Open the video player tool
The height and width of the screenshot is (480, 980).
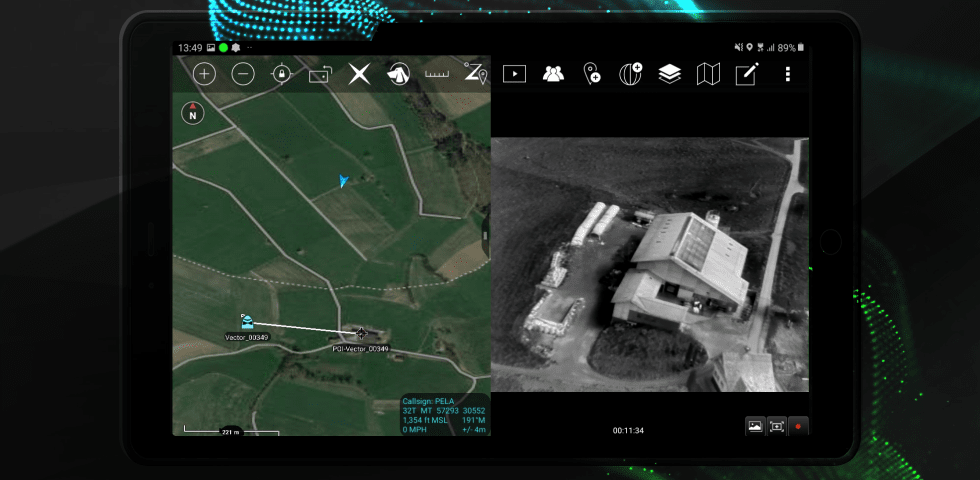click(514, 74)
